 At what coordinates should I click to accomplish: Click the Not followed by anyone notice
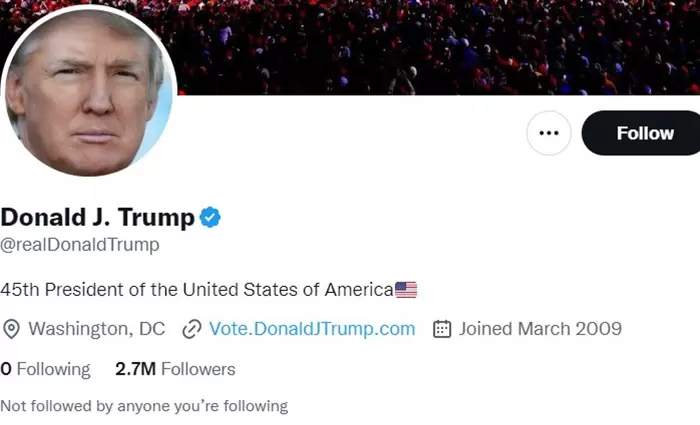click(x=144, y=406)
